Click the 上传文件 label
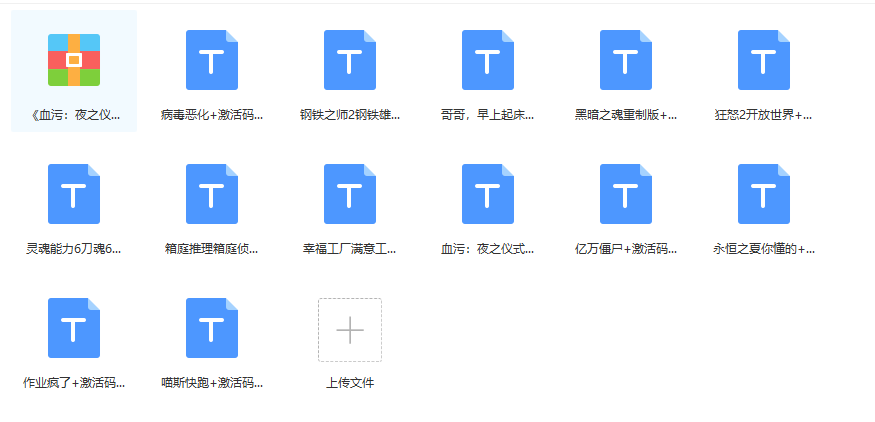 (x=350, y=383)
